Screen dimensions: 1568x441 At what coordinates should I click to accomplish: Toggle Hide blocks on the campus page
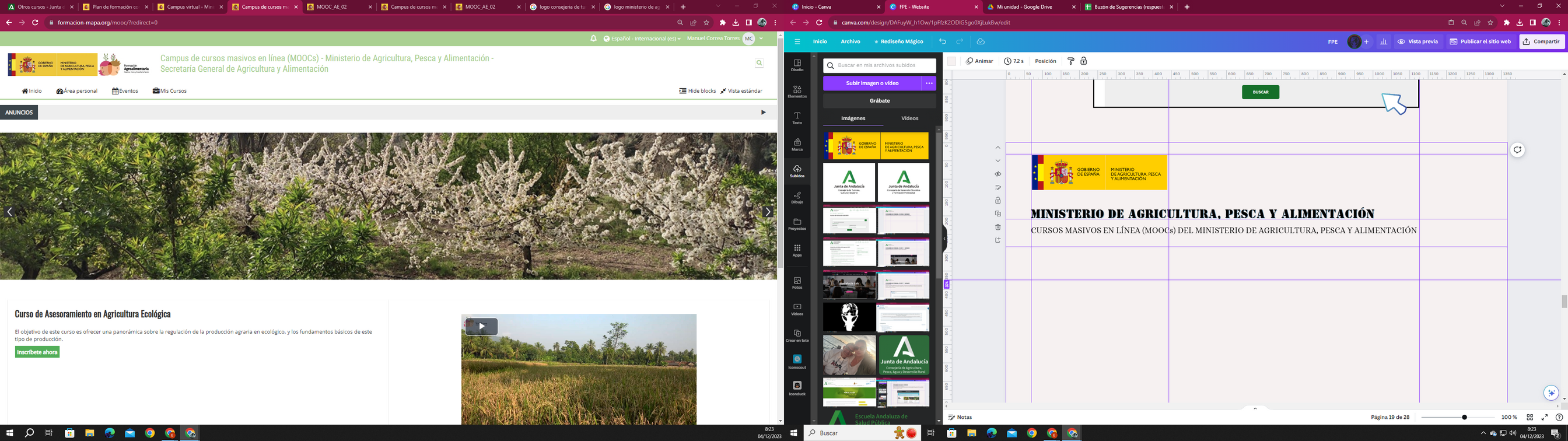[x=698, y=91]
